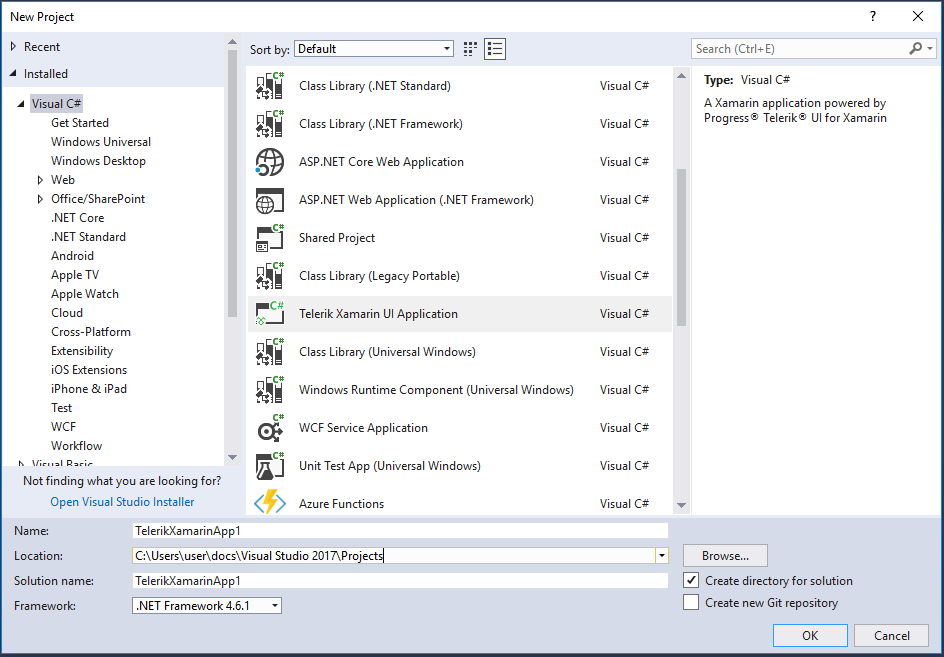Click the Telerik Xamarin UI Application icon

tap(270, 314)
